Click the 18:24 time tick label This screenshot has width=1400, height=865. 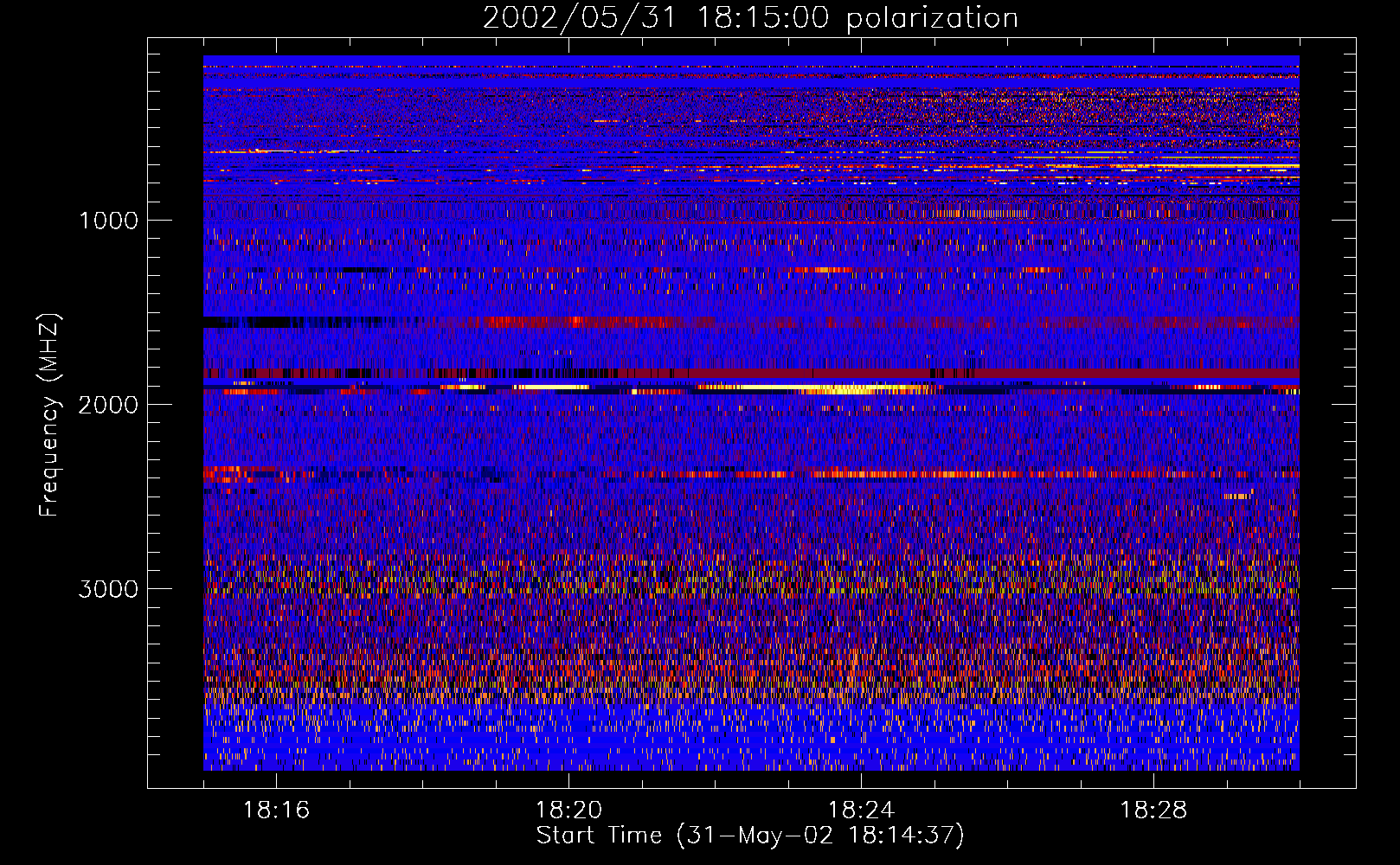(x=861, y=810)
